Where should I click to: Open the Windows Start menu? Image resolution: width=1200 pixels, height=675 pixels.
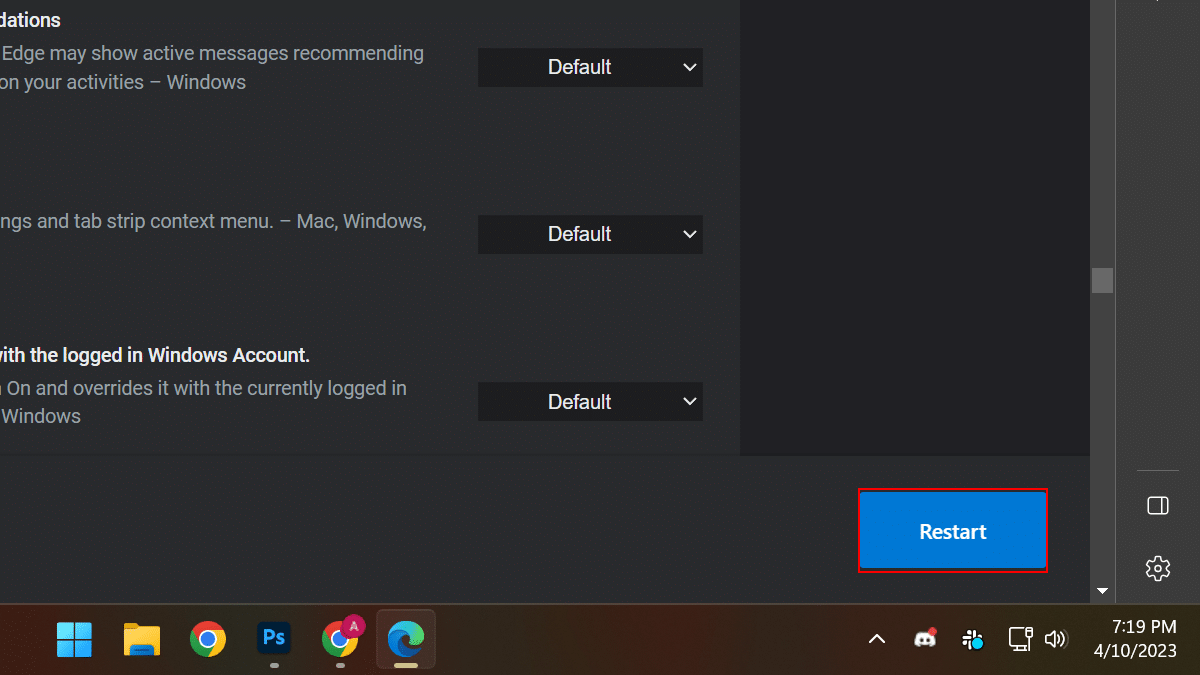74,639
